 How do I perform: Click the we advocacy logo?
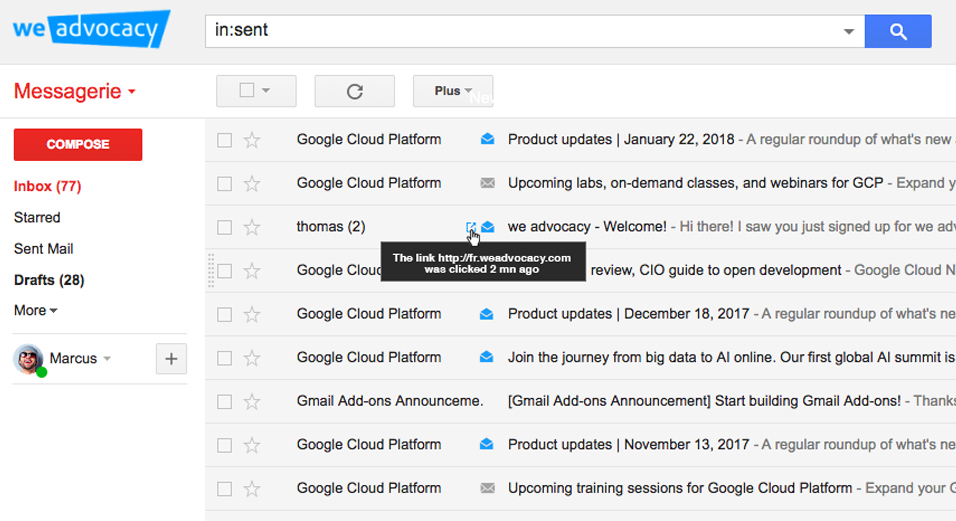(91, 29)
